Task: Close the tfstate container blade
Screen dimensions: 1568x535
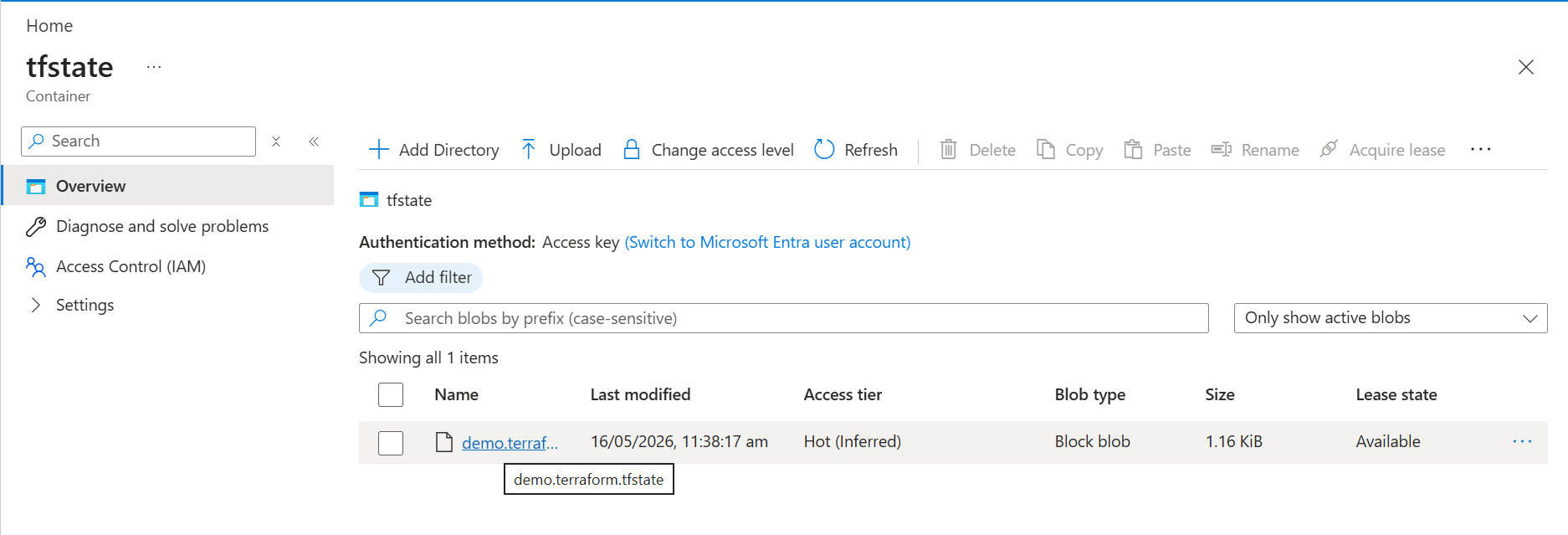Action: (1526, 67)
